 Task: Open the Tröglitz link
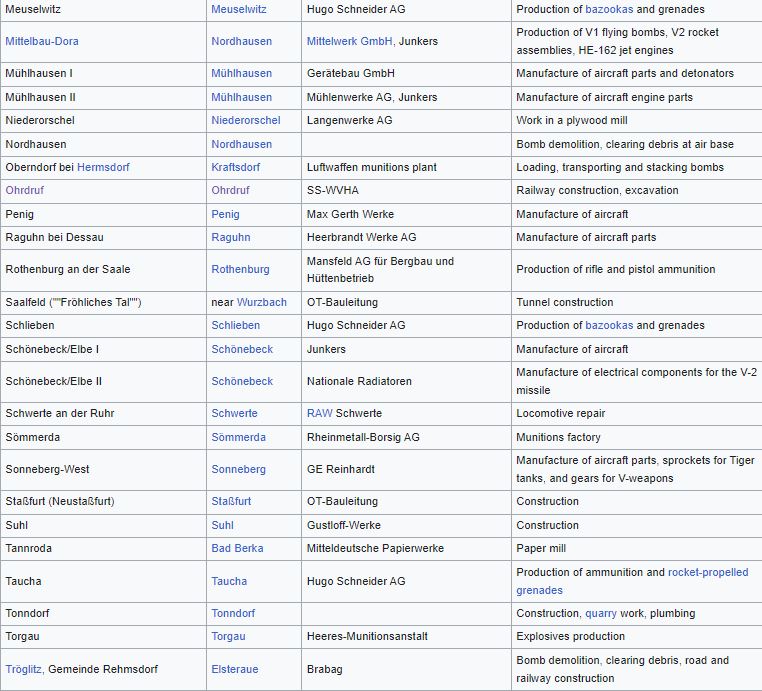[23, 669]
